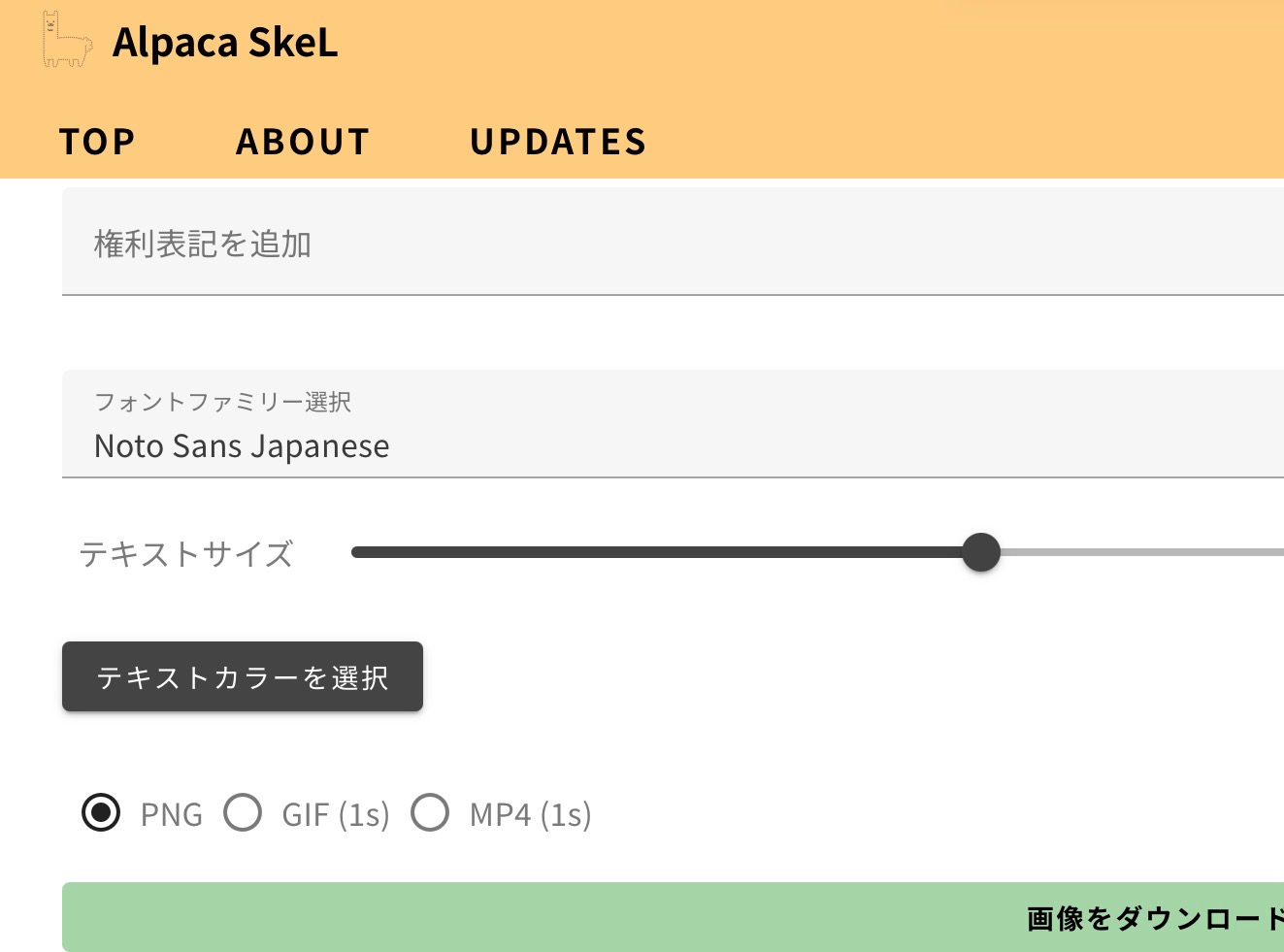The height and width of the screenshot is (952, 1284).
Task: Select the MP4 radio button circle
Action: point(430,812)
